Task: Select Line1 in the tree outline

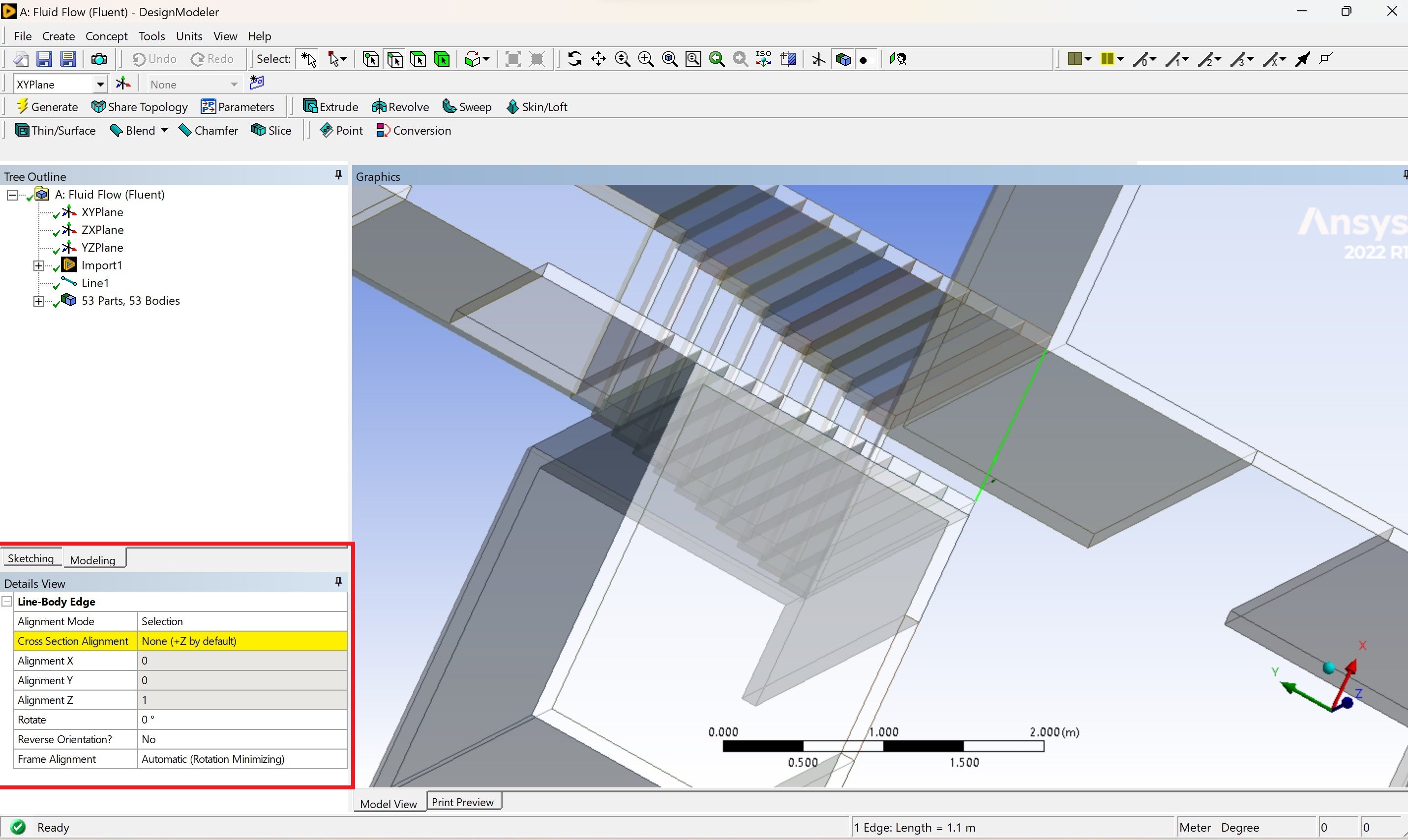Action: (94, 283)
